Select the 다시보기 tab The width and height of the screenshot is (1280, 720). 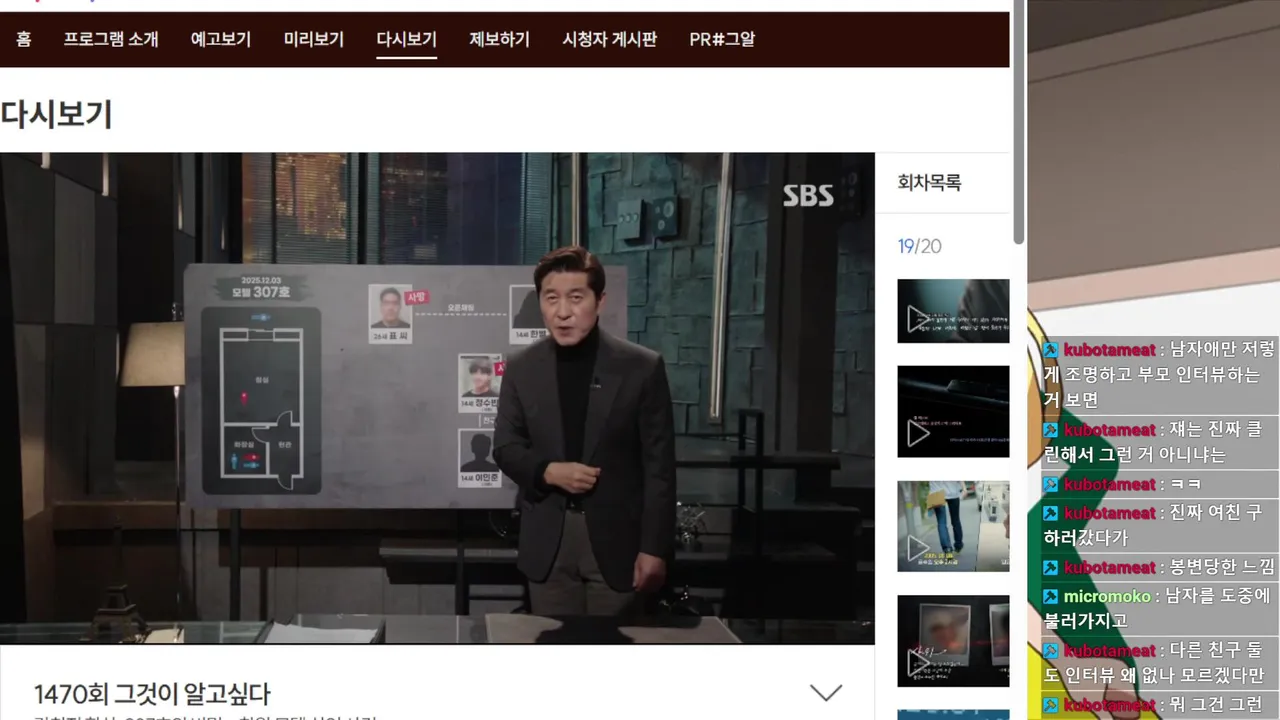click(x=407, y=40)
